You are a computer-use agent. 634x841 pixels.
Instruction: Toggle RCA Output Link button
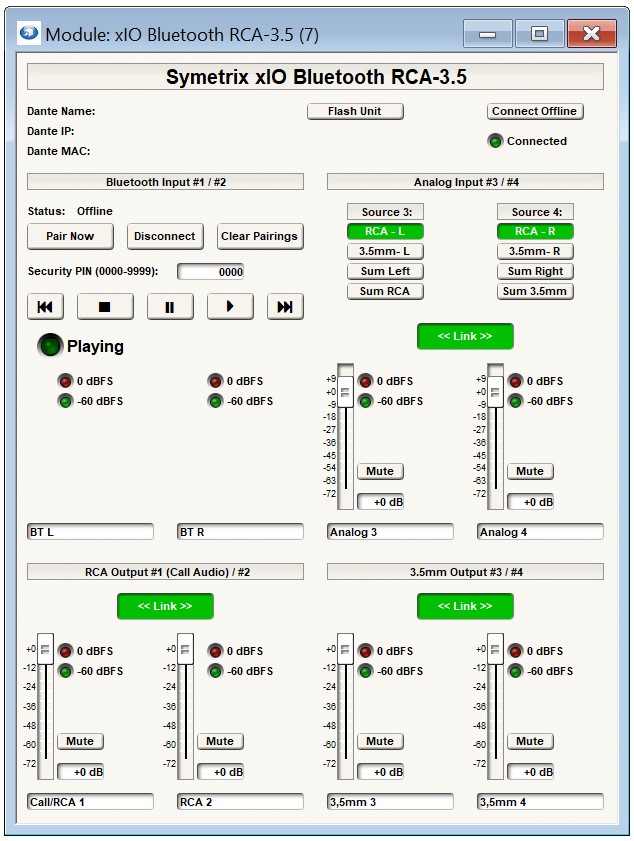tap(165, 606)
